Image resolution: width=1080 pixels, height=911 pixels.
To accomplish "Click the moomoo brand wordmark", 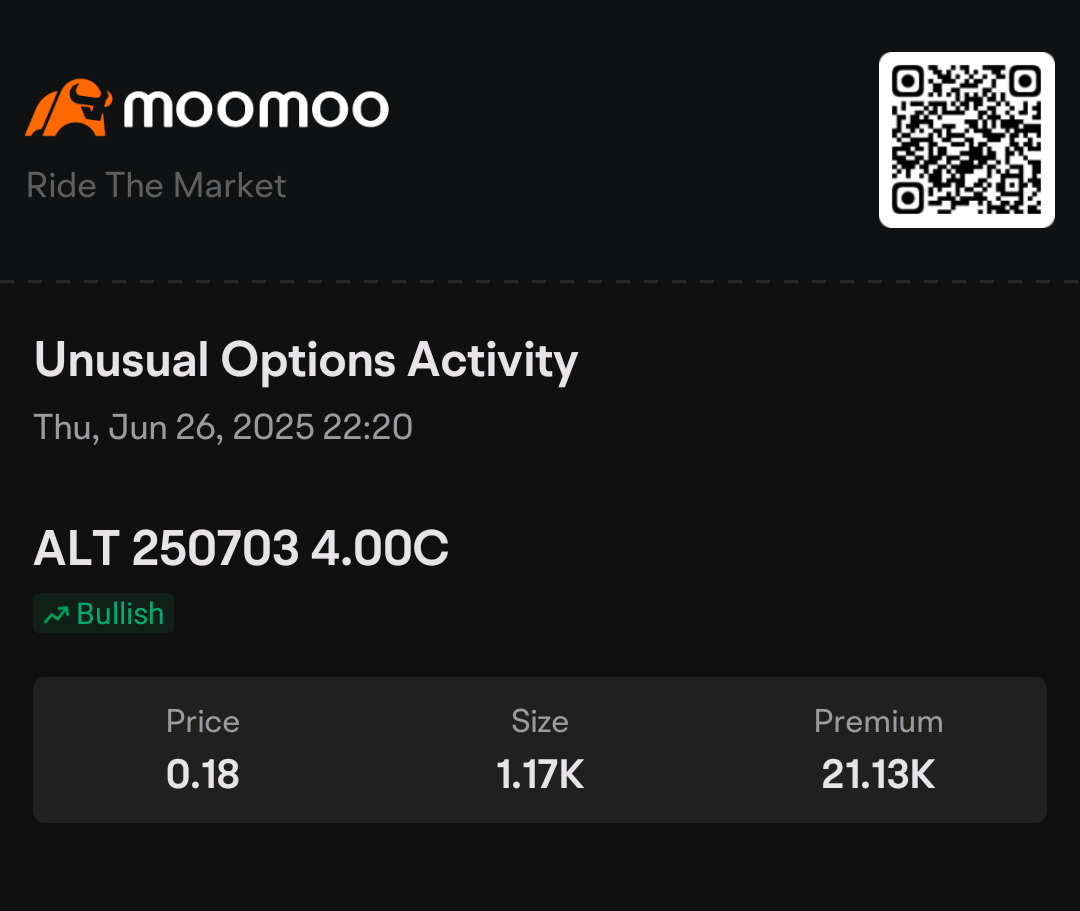I will (x=256, y=109).
